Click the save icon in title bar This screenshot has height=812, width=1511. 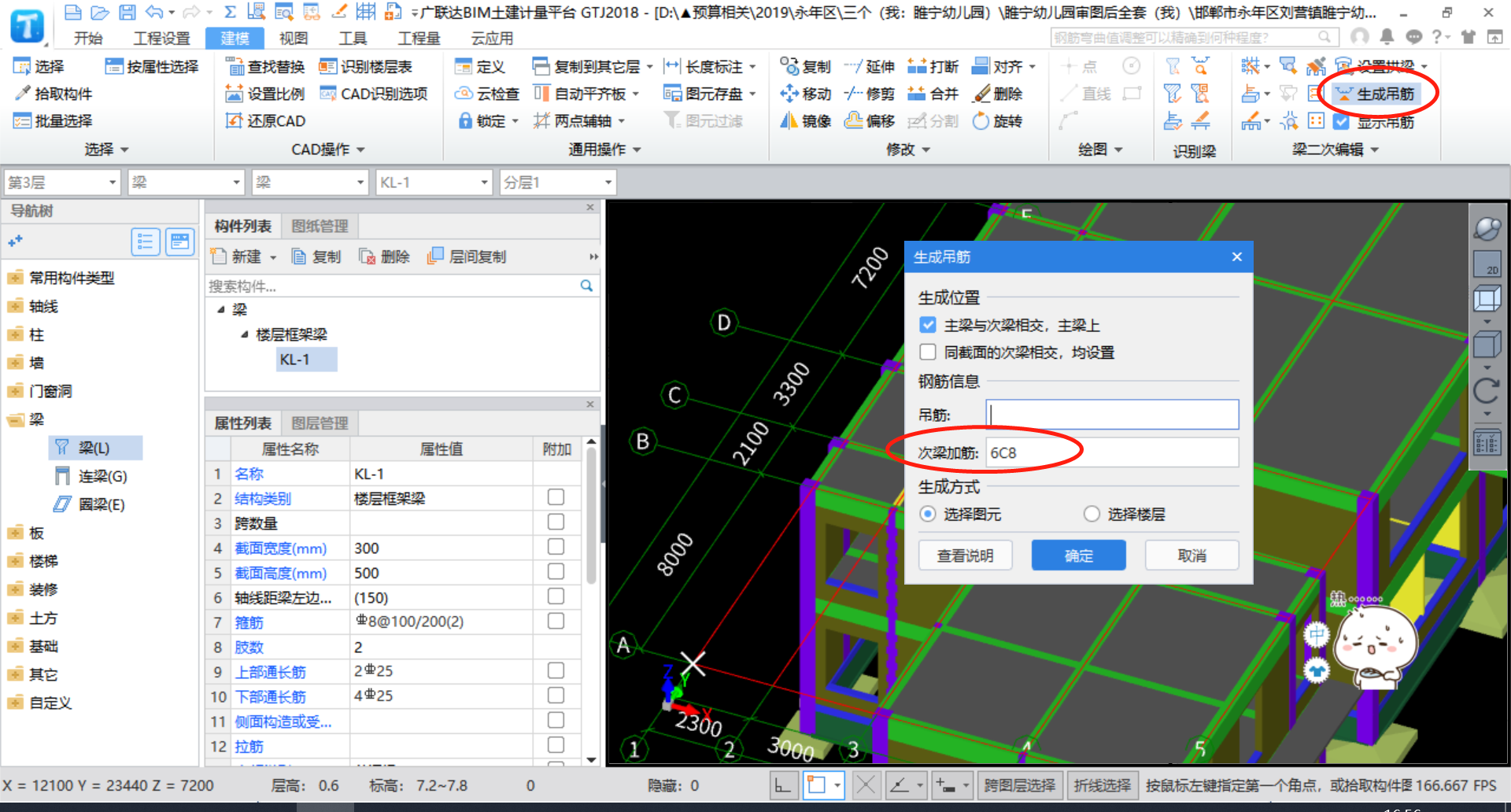127,12
